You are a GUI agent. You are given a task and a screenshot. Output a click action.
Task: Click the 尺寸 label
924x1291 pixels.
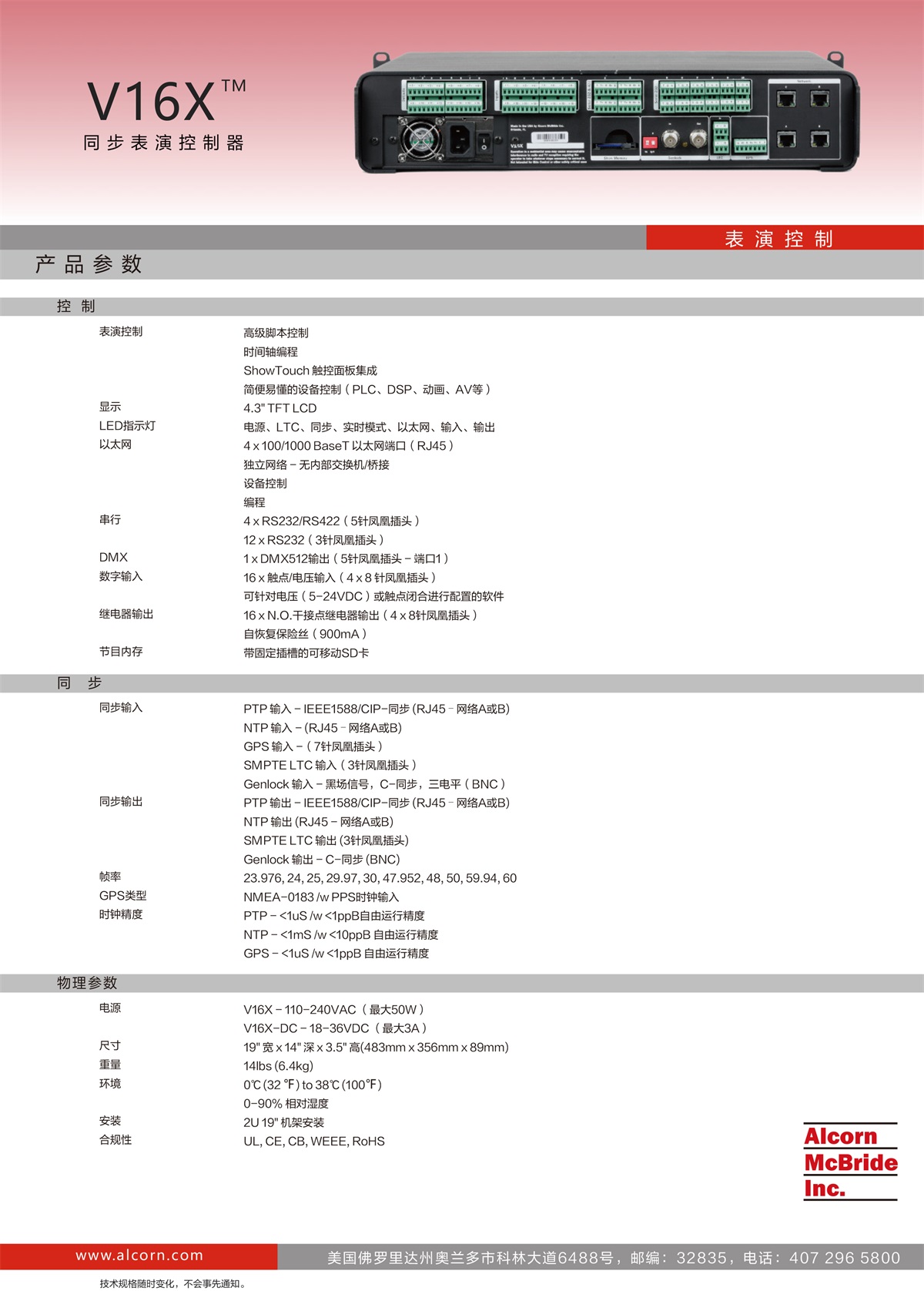[x=110, y=1045]
